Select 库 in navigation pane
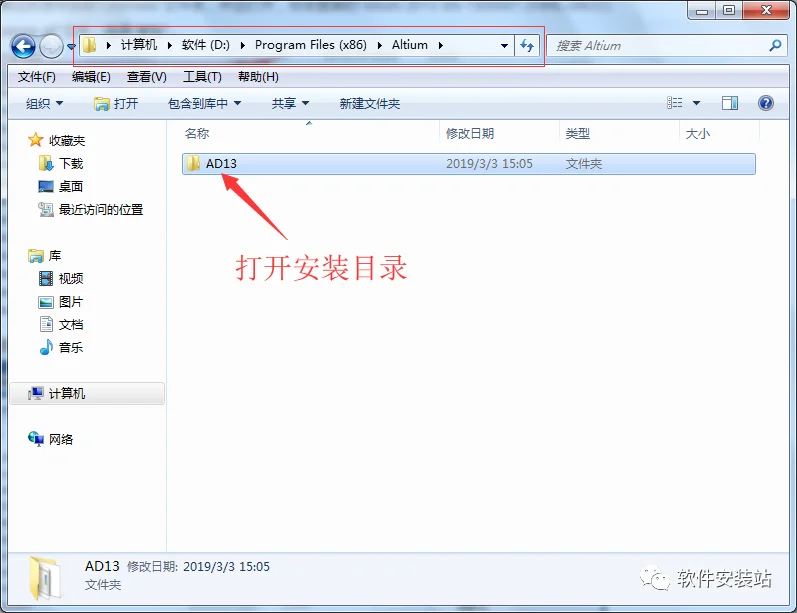Viewport: 797px width, 613px height. 55,255
